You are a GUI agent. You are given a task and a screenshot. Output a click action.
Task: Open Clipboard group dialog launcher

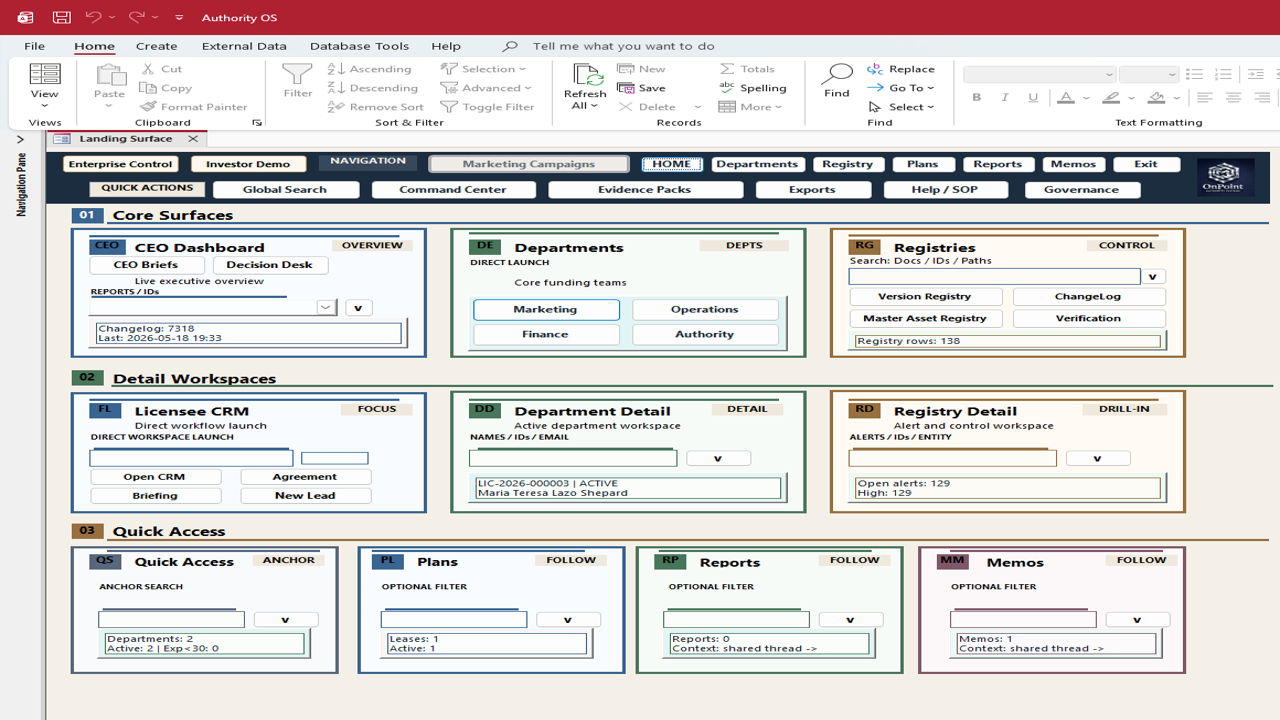click(x=257, y=123)
